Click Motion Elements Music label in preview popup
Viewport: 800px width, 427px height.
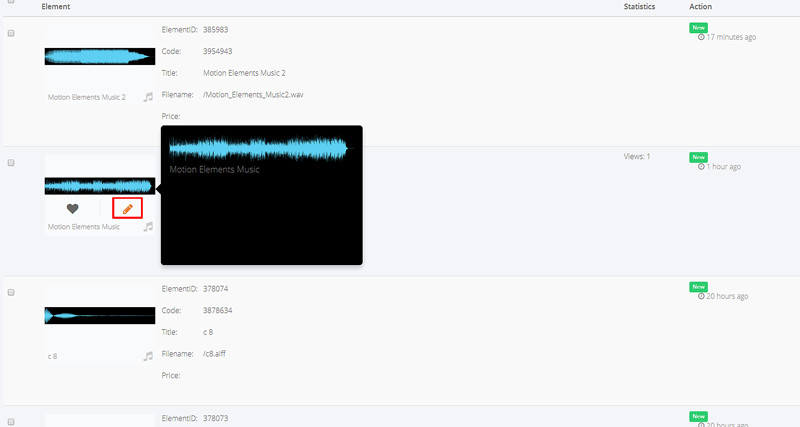point(214,169)
